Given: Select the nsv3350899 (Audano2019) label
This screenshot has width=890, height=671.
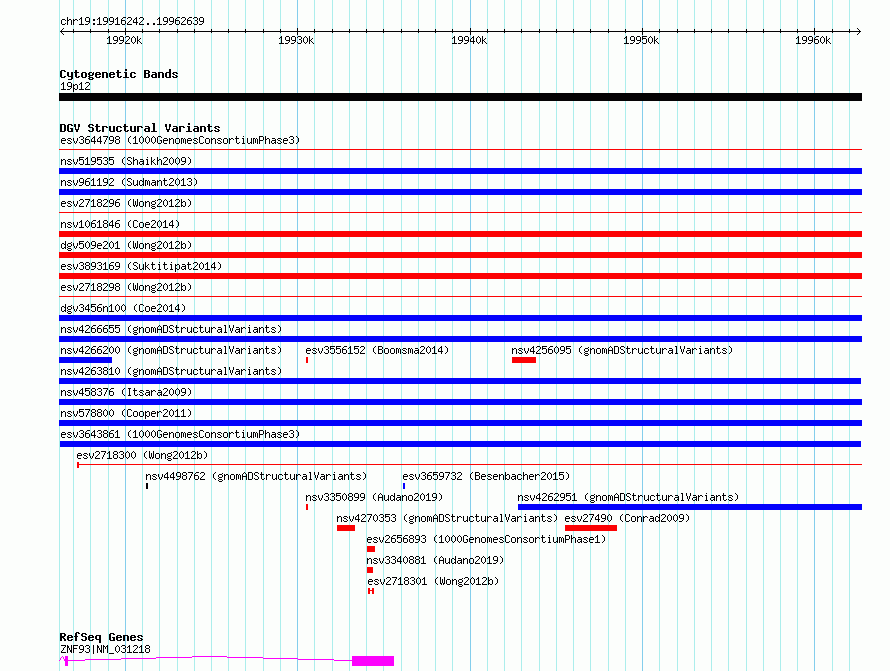Looking at the screenshot, I should [374, 497].
